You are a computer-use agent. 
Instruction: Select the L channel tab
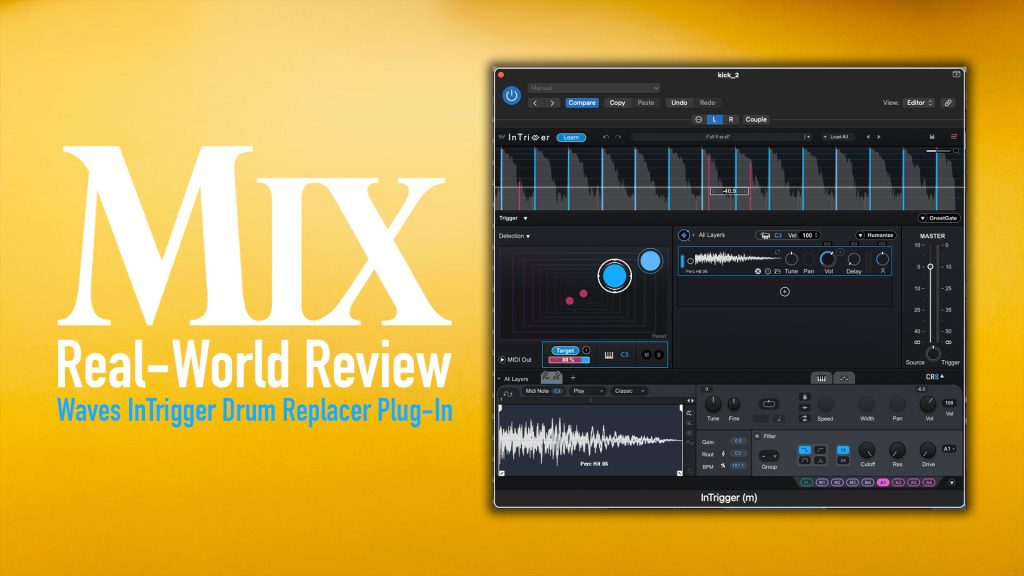click(x=714, y=119)
